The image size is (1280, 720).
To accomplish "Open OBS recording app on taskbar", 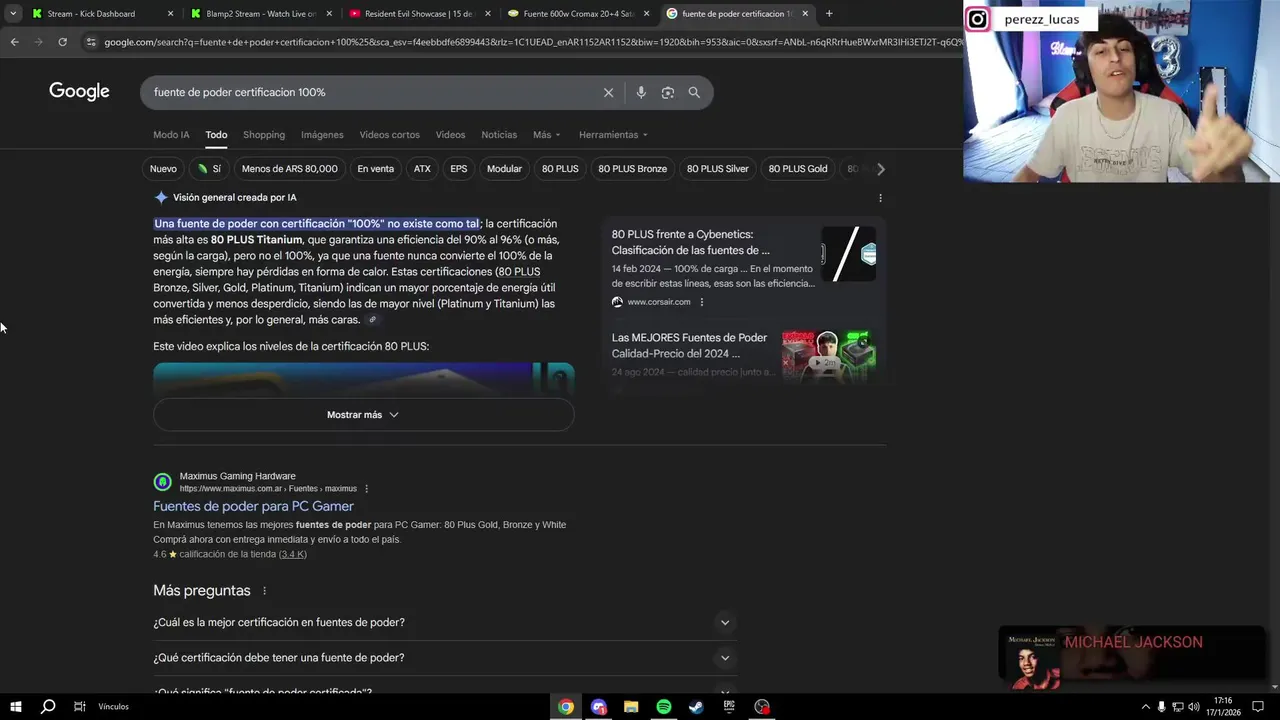I will [x=762, y=707].
